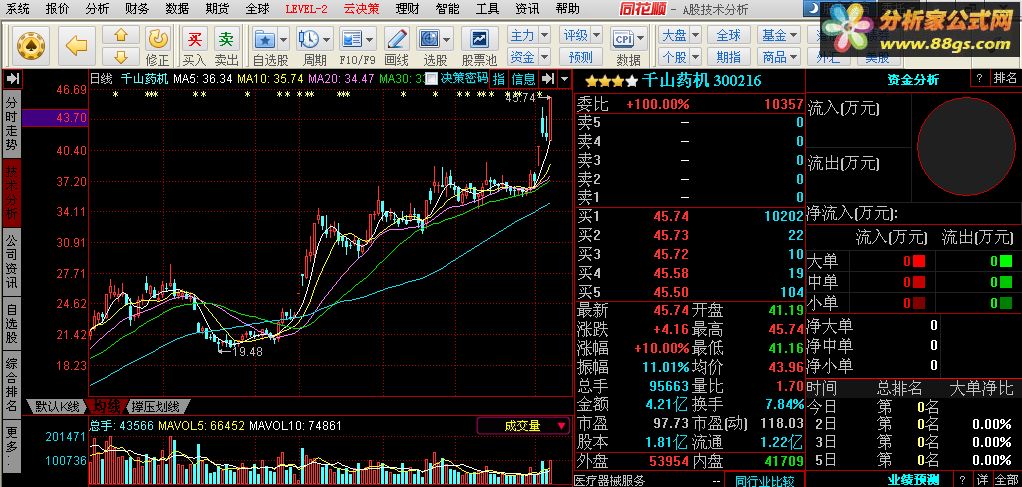Expand the 选股 dropdown arrow
The height and width of the screenshot is (487, 1022).
(x=448, y=39)
